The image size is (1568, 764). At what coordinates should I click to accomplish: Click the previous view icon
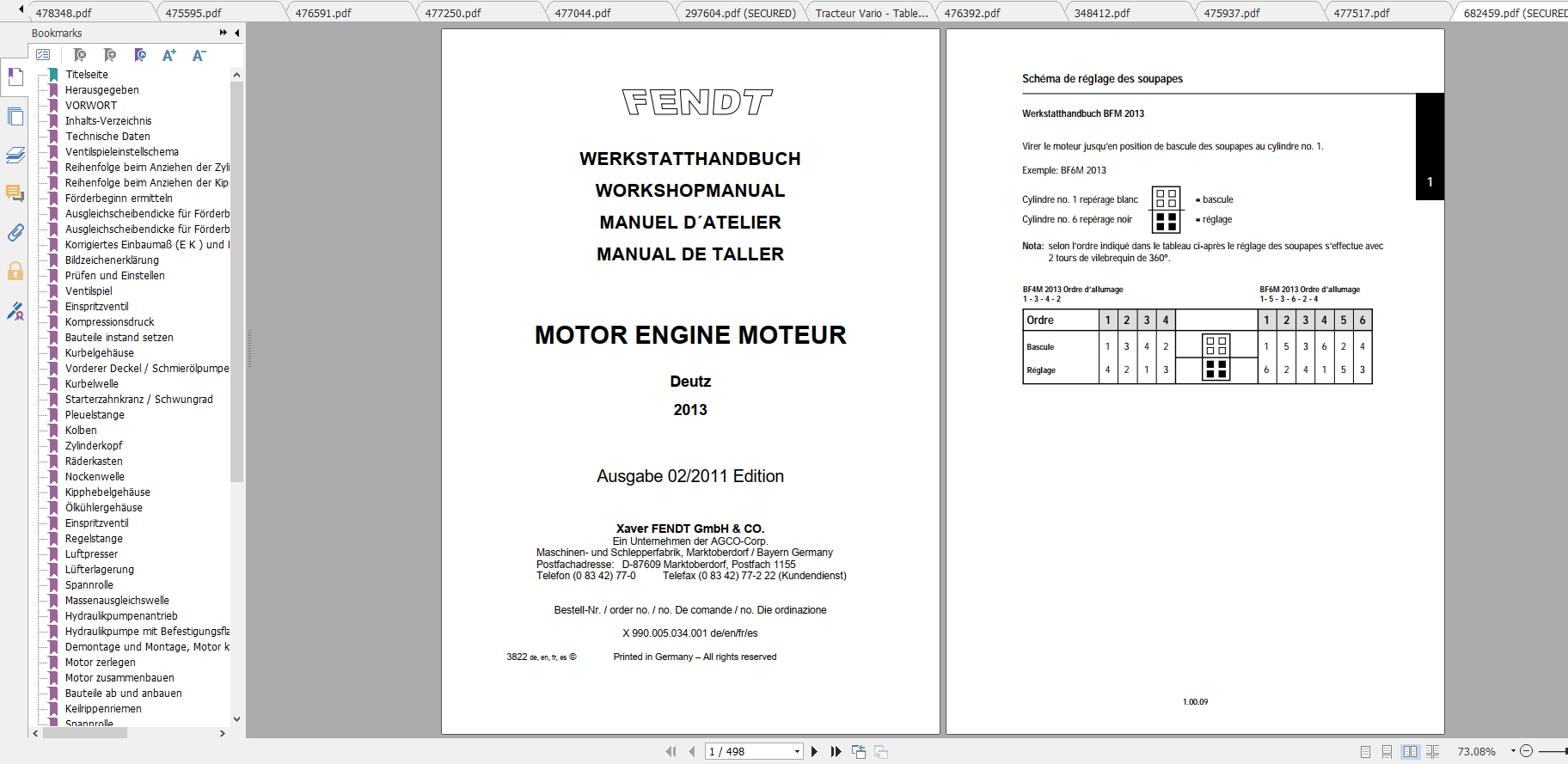tap(859, 751)
